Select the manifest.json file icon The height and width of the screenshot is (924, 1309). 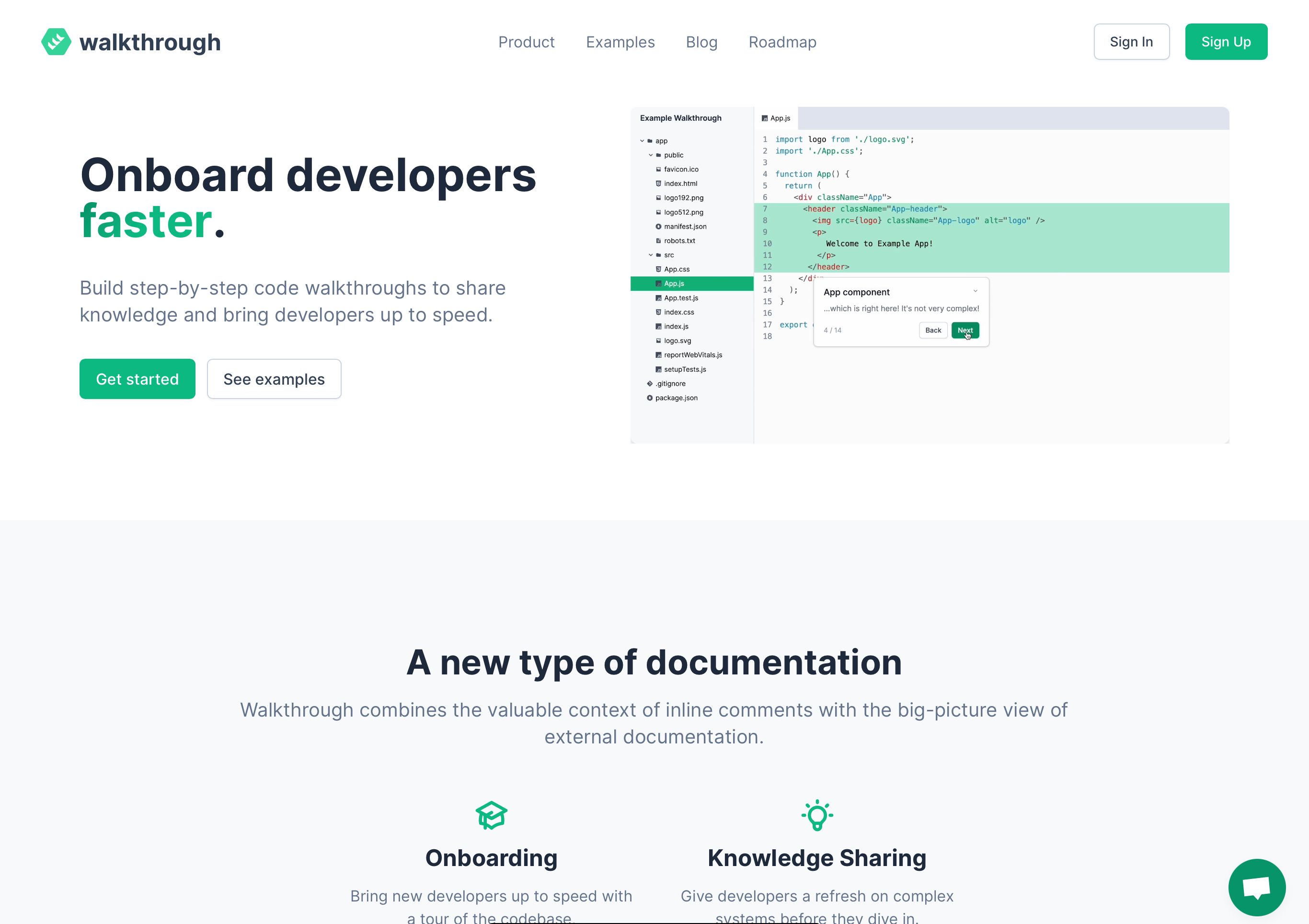tap(658, 226)
